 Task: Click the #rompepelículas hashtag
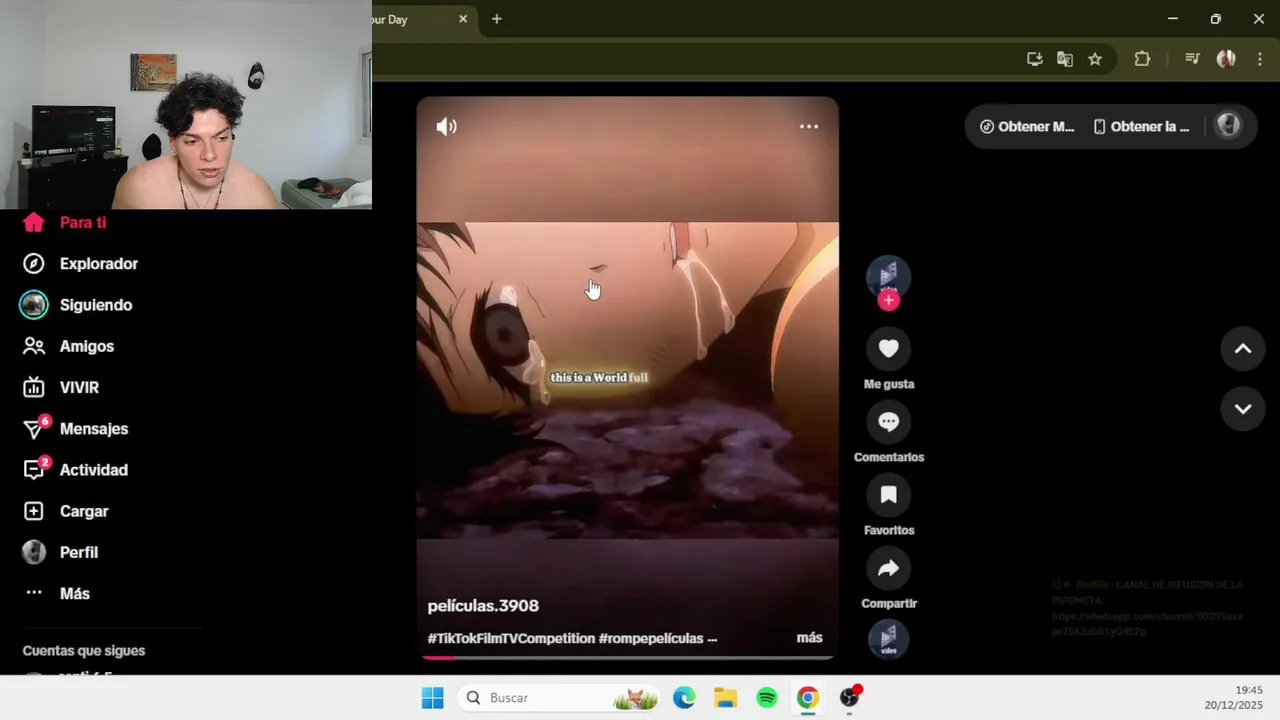[x=651, y=638]
